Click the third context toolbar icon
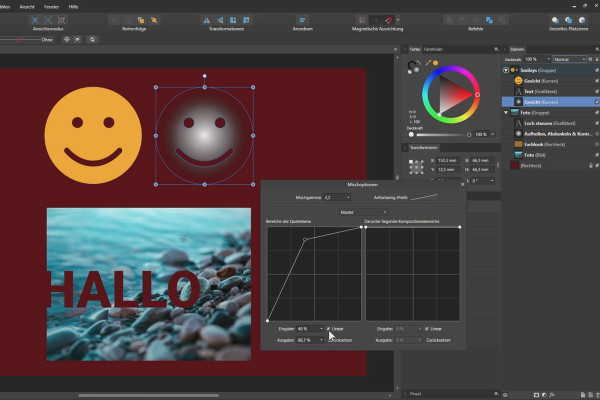Viewport: 600px width, 400px height. (x=92, y=39)
